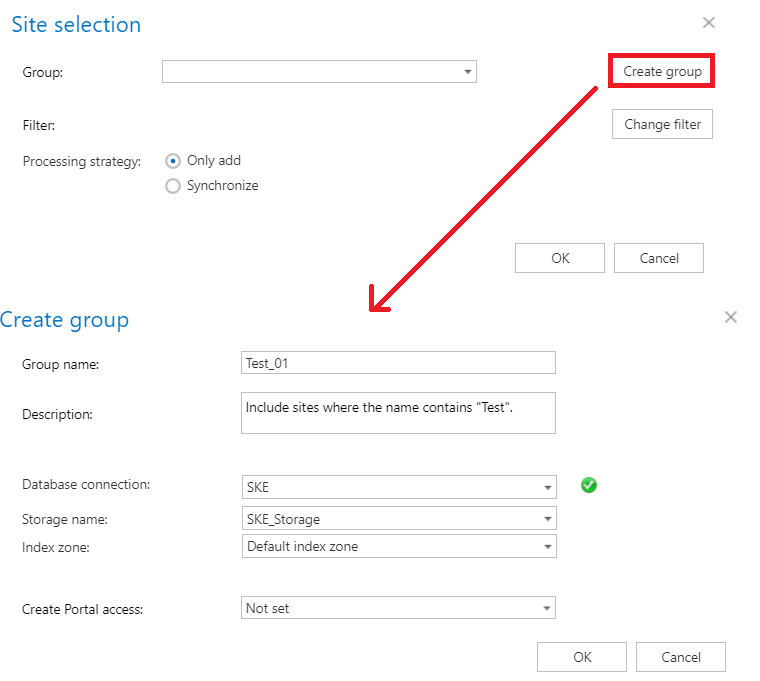Click the Group name field containing Test_01
Image resolution: width=760 pixels, height=681 pixels.
398,363
